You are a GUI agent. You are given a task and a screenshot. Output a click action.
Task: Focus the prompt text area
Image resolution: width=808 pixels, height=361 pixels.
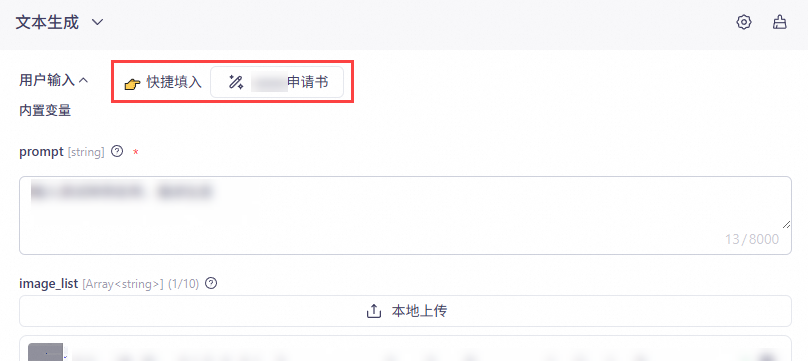click(405, 215)
